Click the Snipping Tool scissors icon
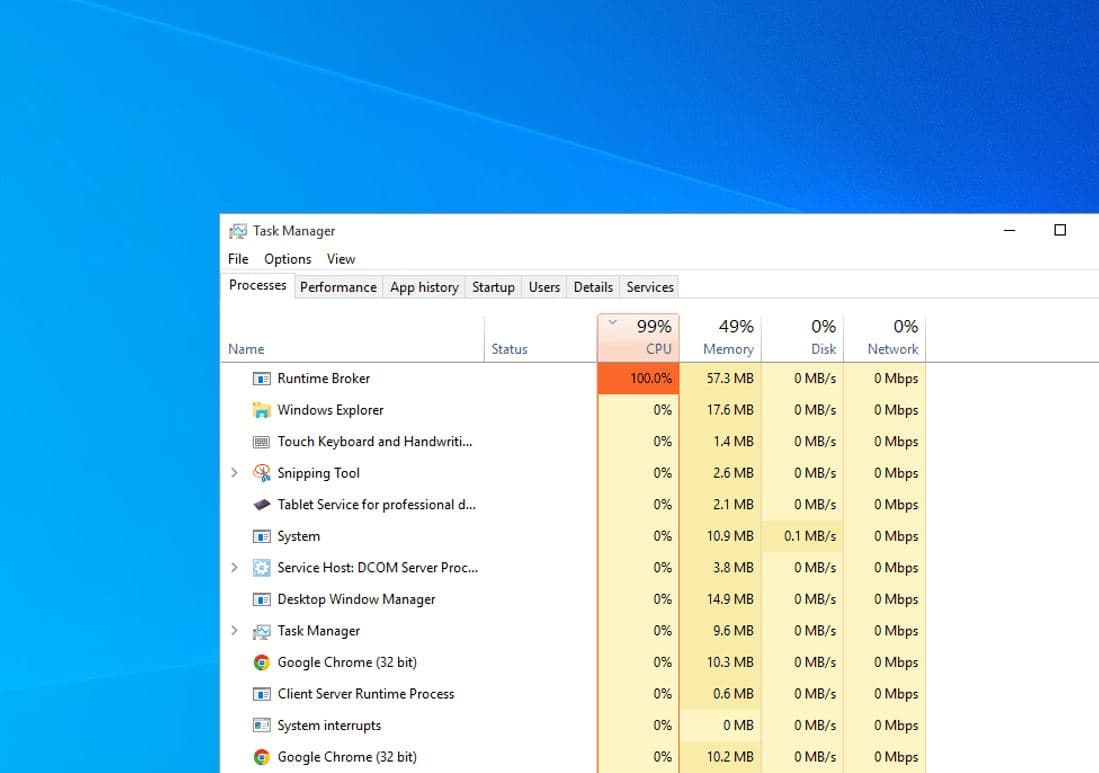The image size is (1099, 773). (x=261, y=473)
